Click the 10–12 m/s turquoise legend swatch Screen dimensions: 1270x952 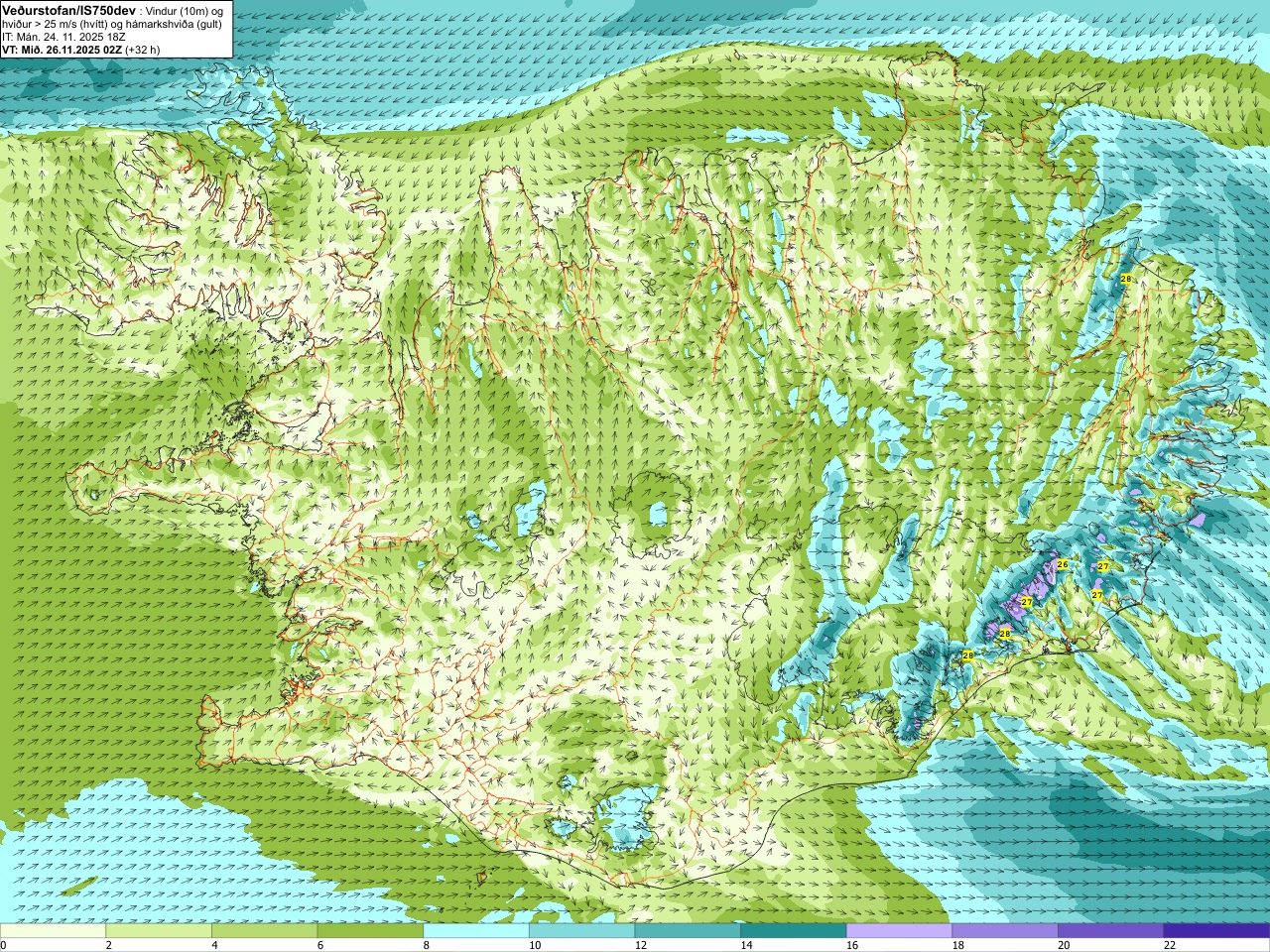[x=581, y=931]
